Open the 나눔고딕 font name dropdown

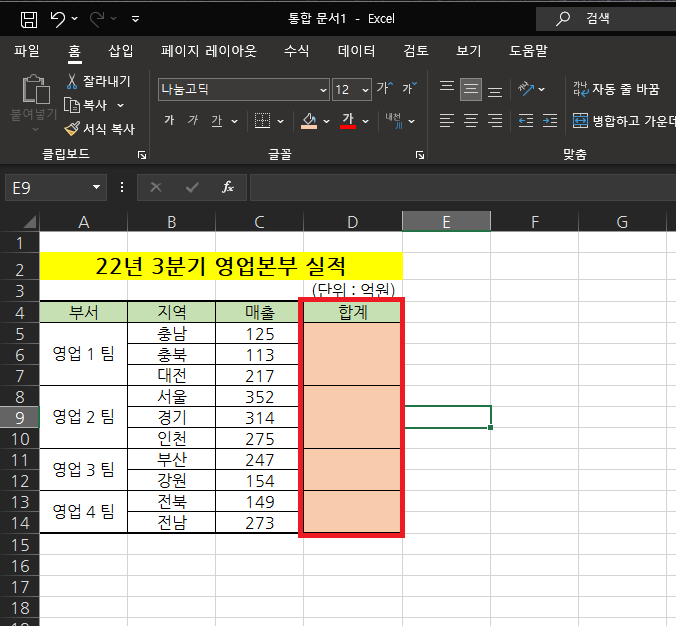[323, 90]
